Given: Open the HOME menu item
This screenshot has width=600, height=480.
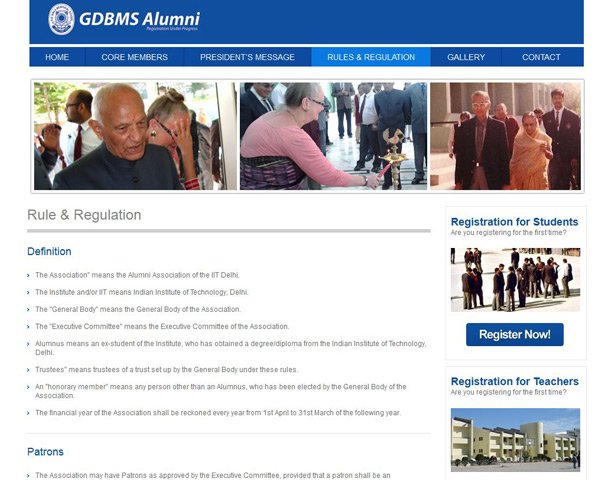Looking at the screenshot, I should tap(57, 57).
